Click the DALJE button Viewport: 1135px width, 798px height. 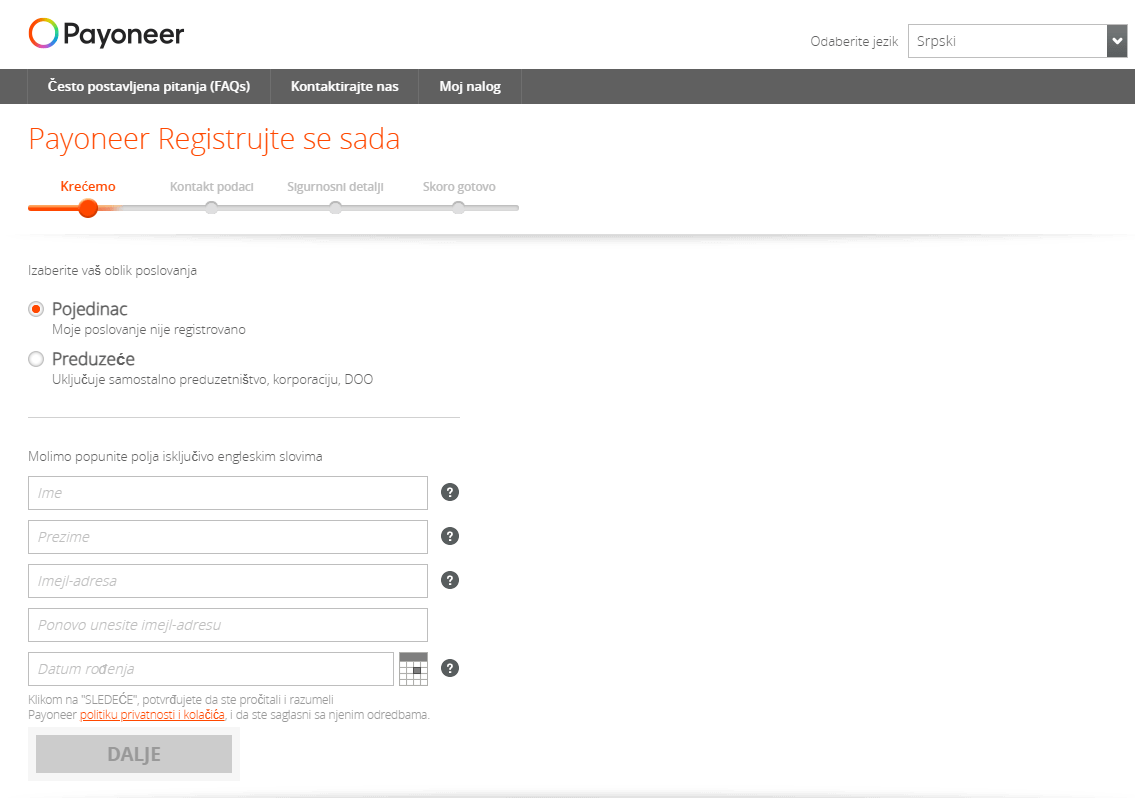click(x=133, y=753)
